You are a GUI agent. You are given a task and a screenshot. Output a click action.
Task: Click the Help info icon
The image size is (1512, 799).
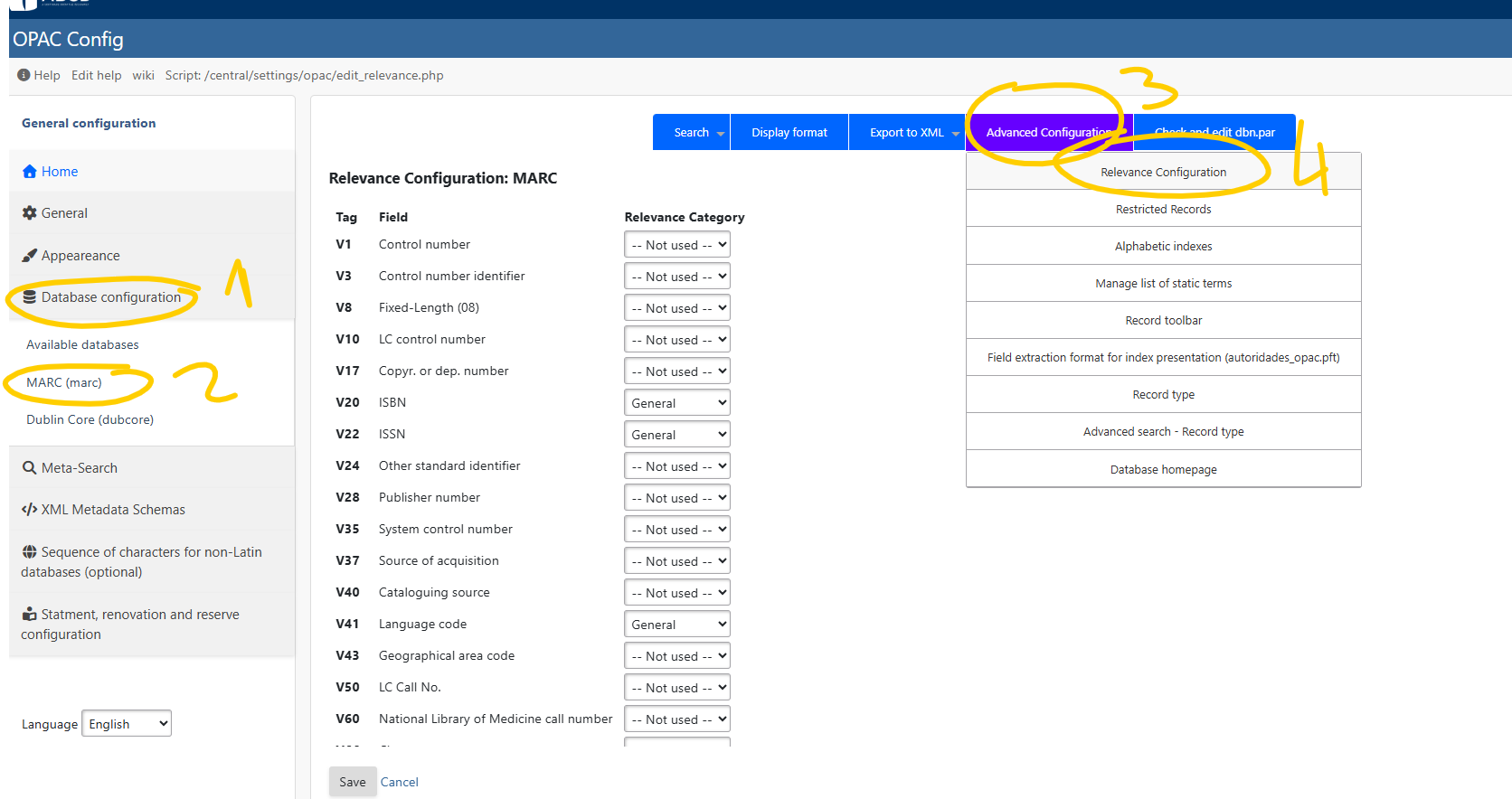24,75
